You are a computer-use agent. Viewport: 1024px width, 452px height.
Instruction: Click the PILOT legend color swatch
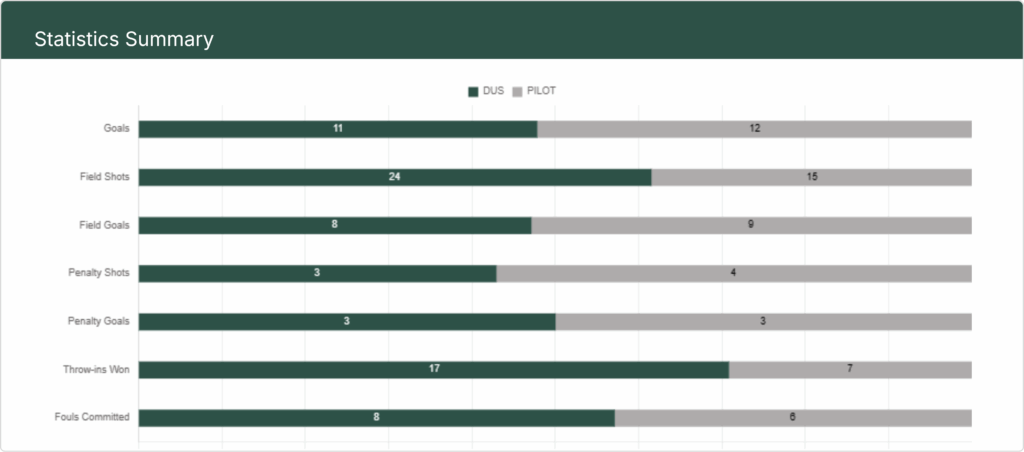(517, 92)
